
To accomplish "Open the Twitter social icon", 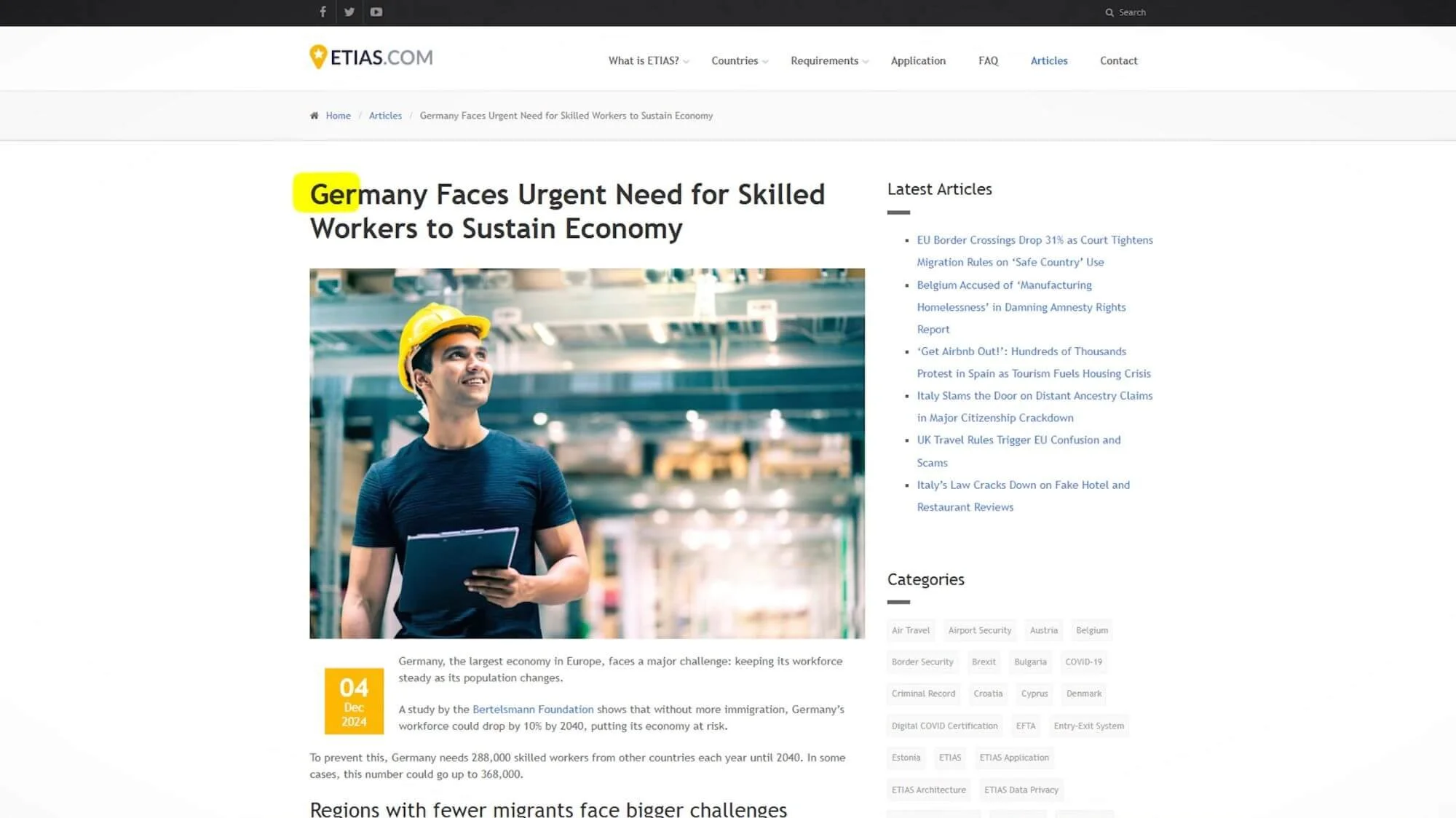I will tap(349, 12).
